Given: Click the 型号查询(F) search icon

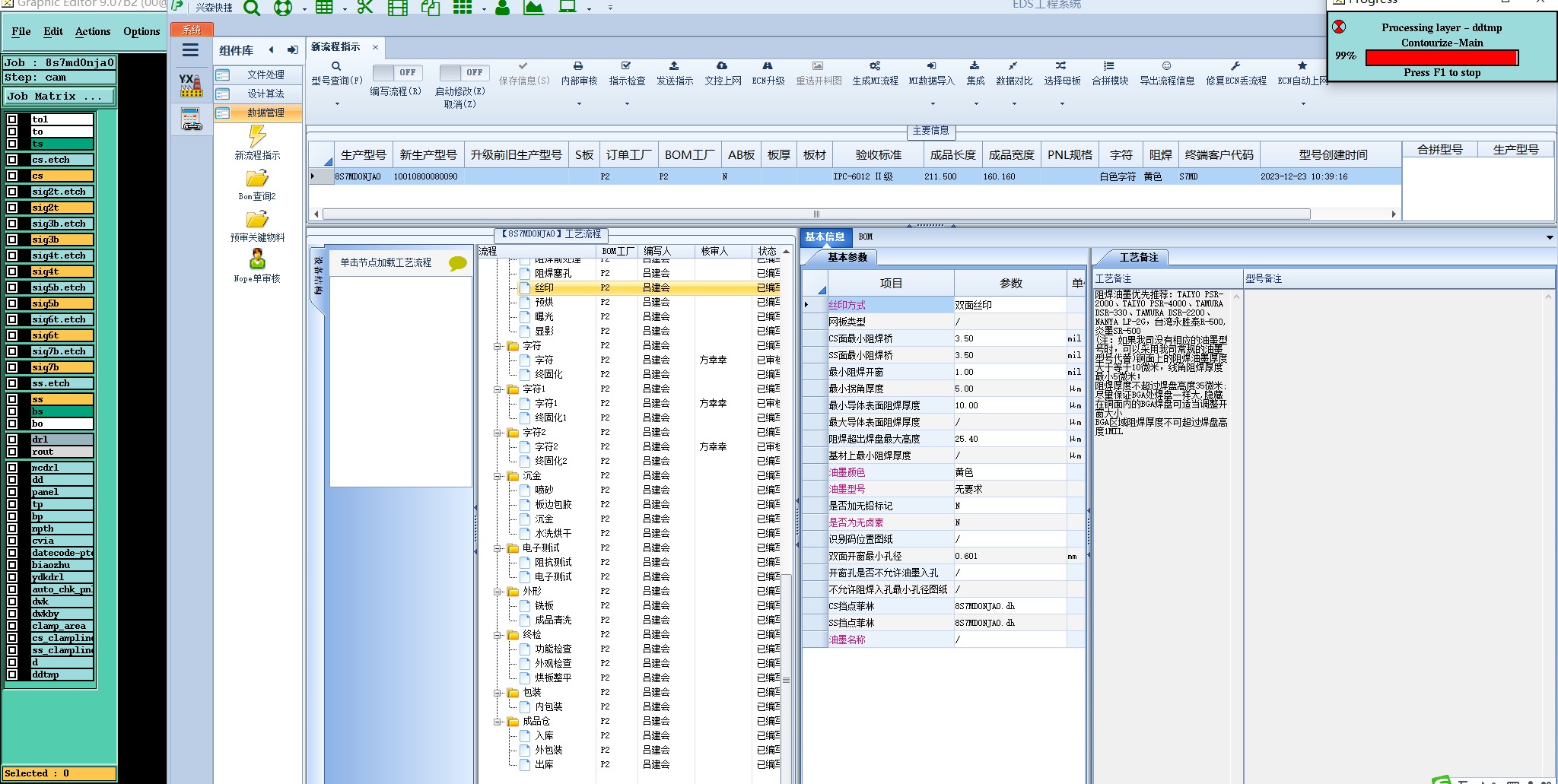Looking at the screenshot, I should 336,66.
